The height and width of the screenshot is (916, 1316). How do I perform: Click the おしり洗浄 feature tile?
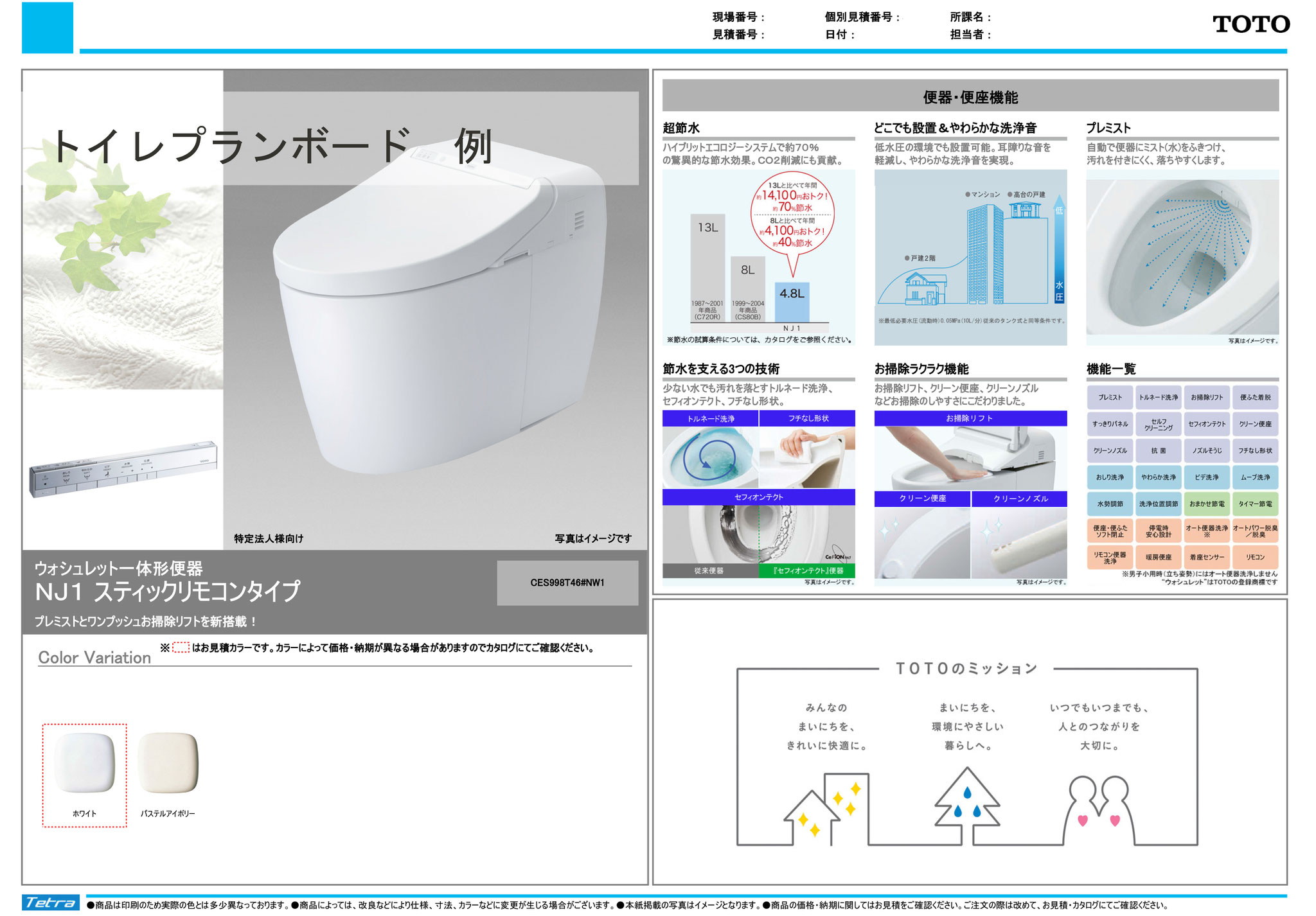click(x=1110, y=477)
